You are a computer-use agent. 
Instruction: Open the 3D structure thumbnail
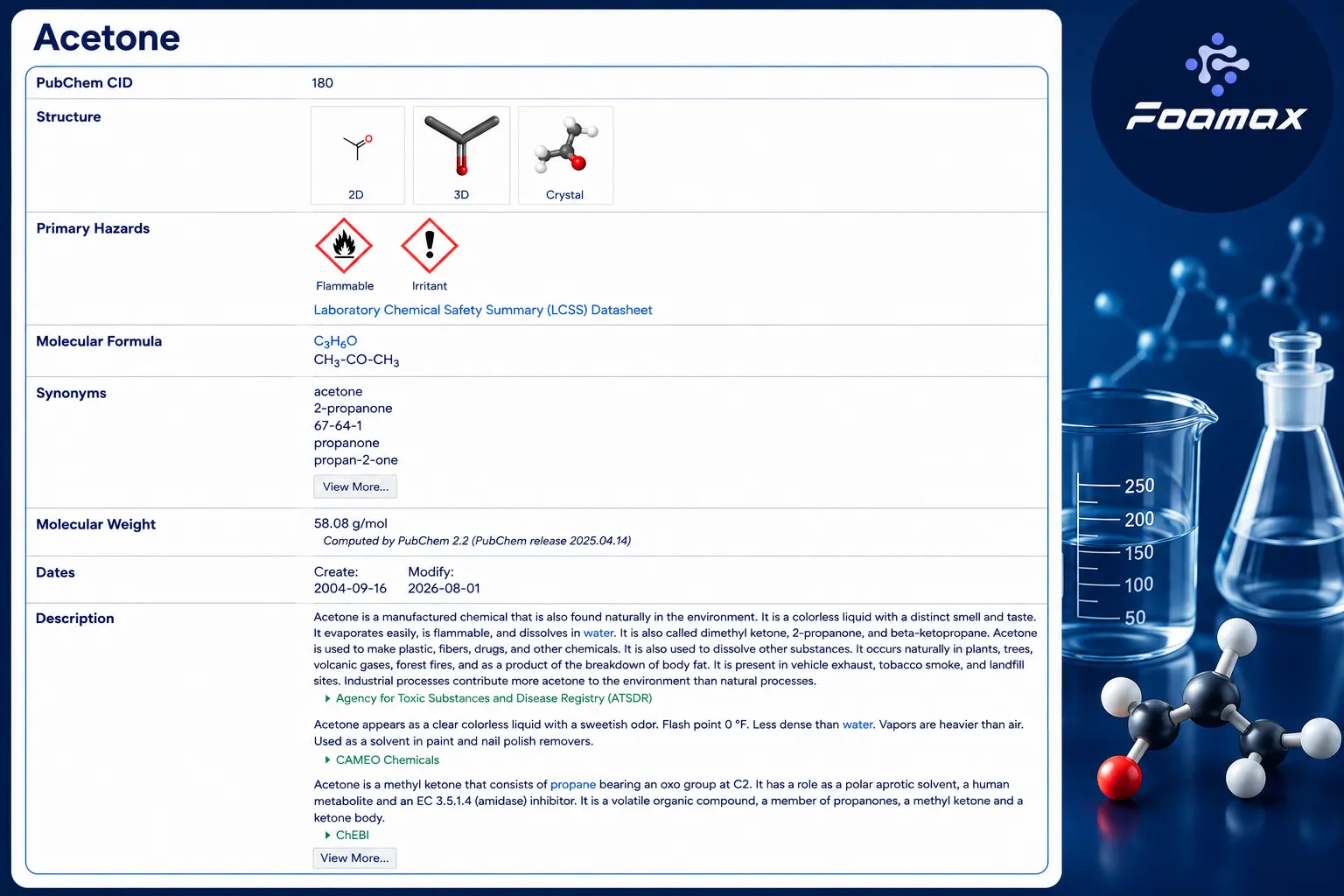pyautogui.click(x=461, y=156)
